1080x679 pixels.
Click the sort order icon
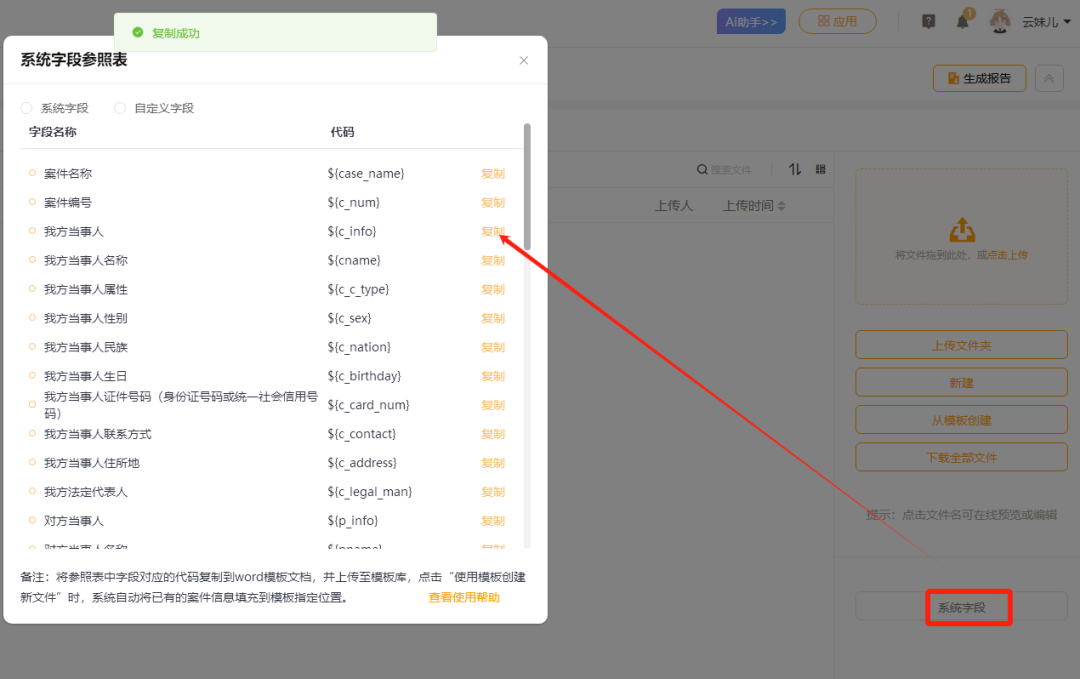click(x=795, y=170)
